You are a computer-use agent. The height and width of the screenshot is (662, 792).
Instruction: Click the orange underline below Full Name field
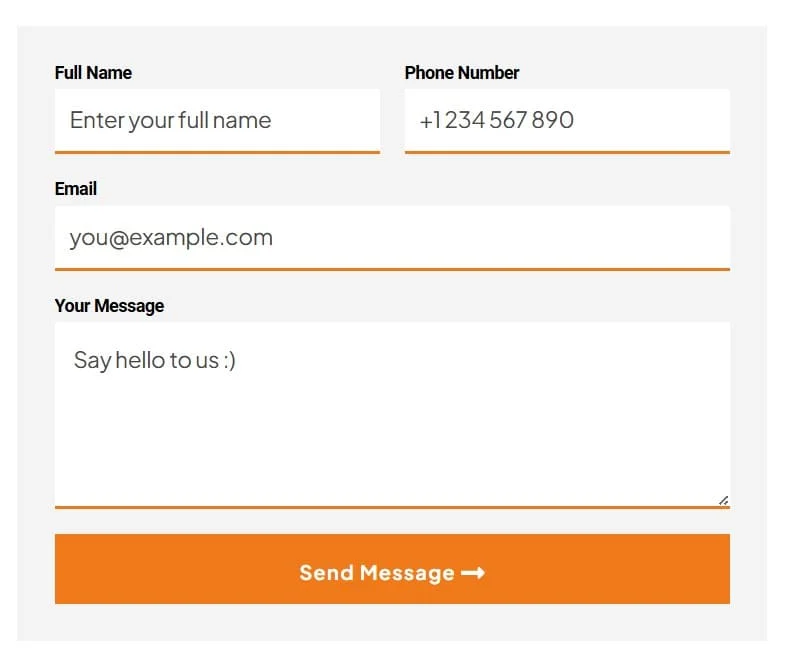217,151
